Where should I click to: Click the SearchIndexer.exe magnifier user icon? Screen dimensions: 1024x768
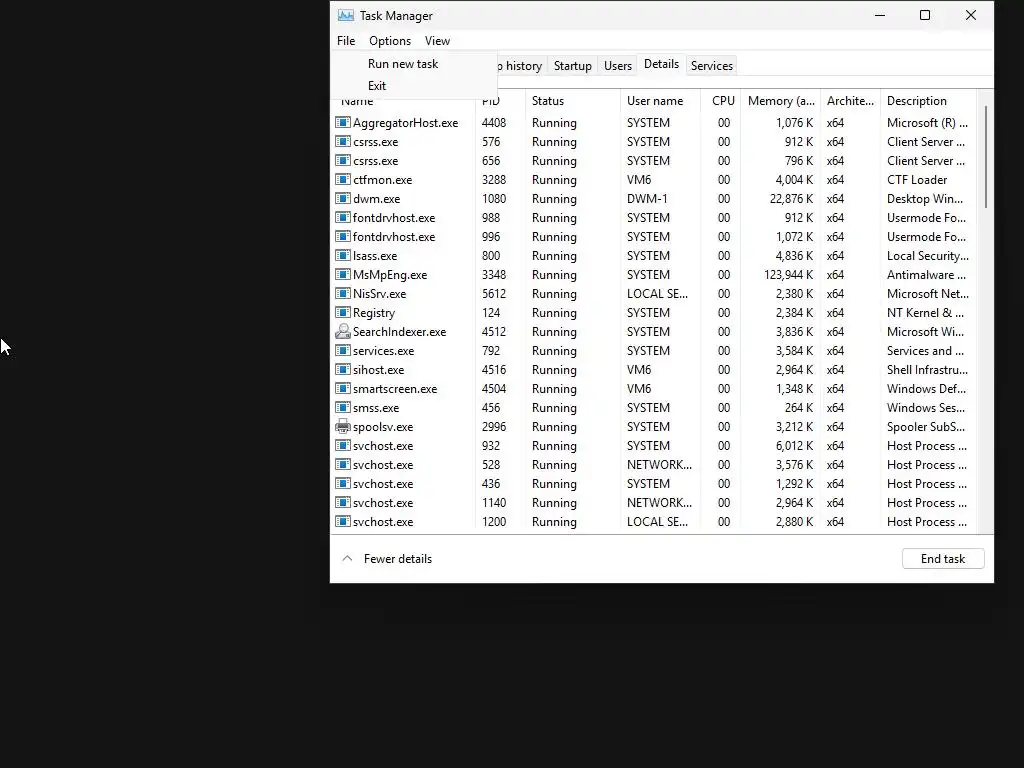click(x=343, y=331)
